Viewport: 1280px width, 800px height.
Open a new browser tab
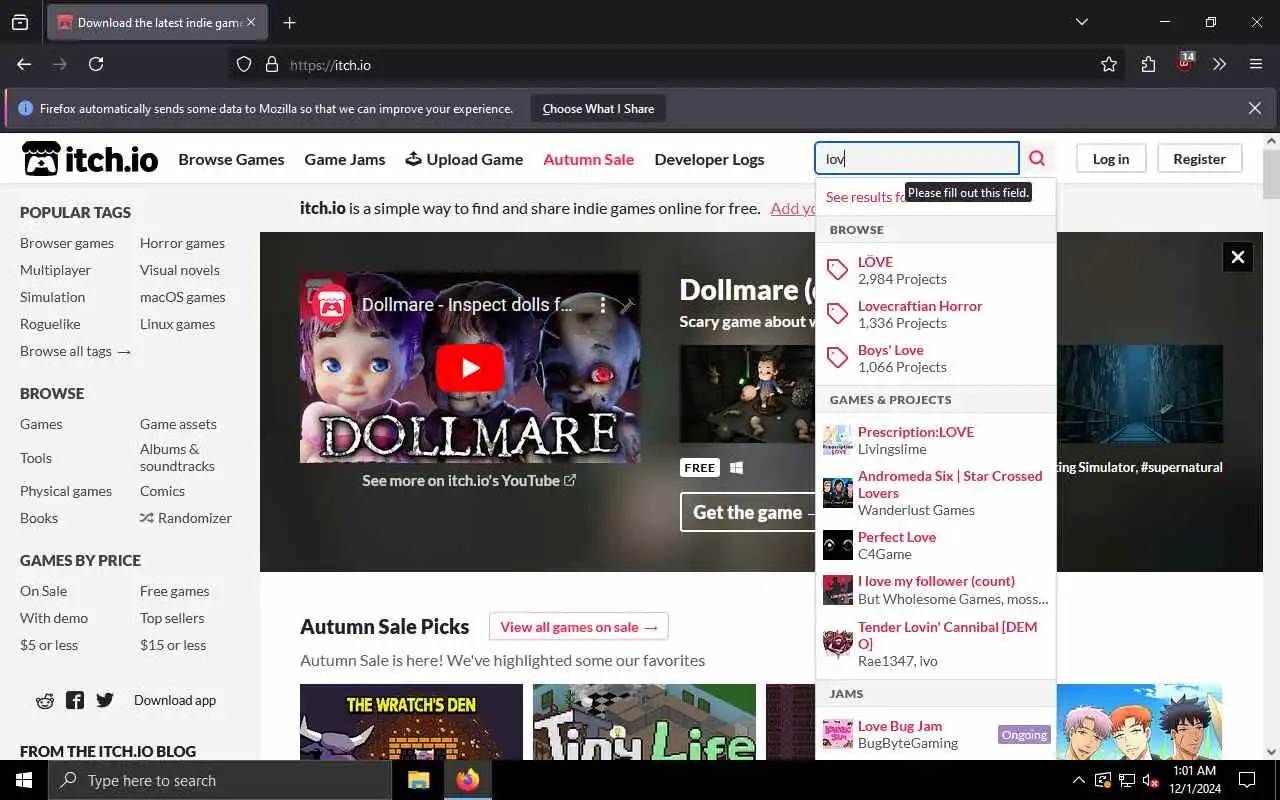click(290, 22)
